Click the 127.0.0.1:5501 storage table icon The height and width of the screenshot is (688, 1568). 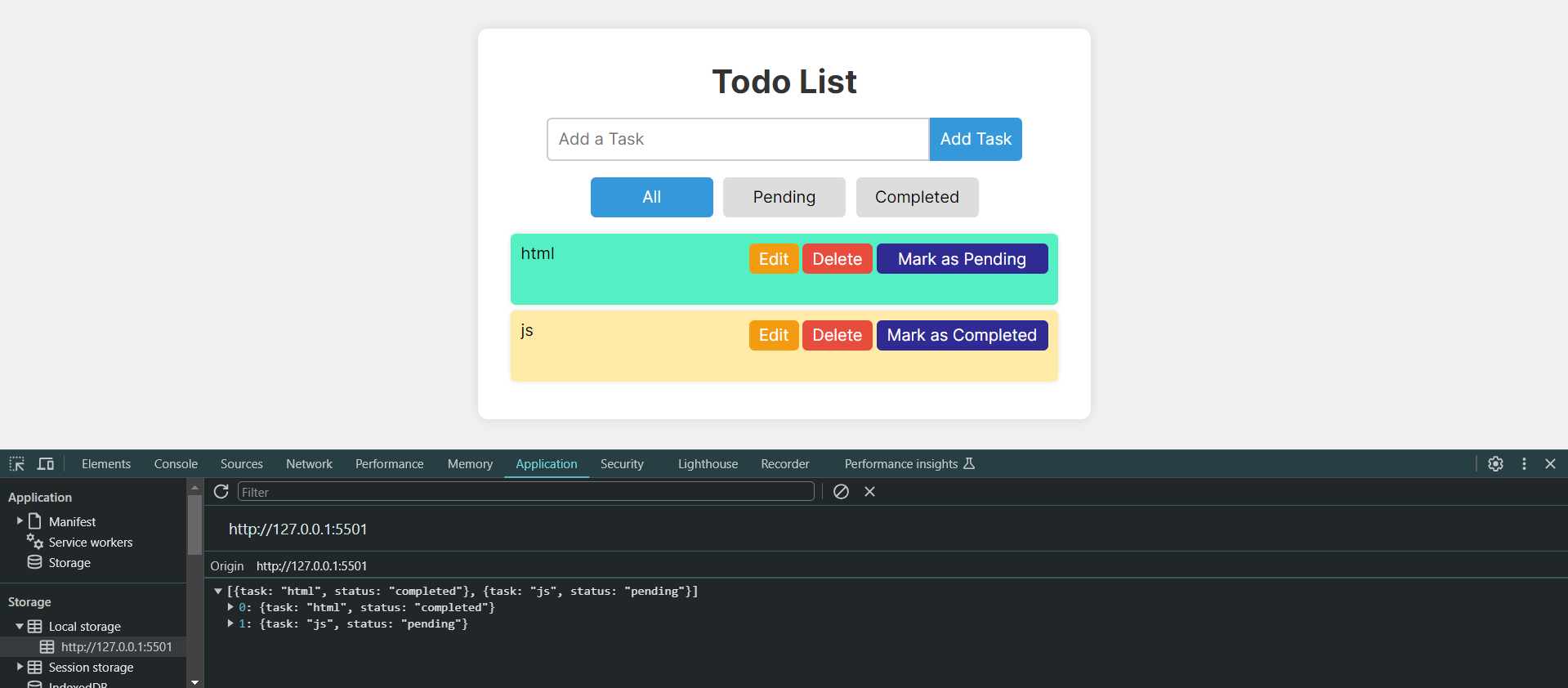pyautogui.click(x=47, y=647)
